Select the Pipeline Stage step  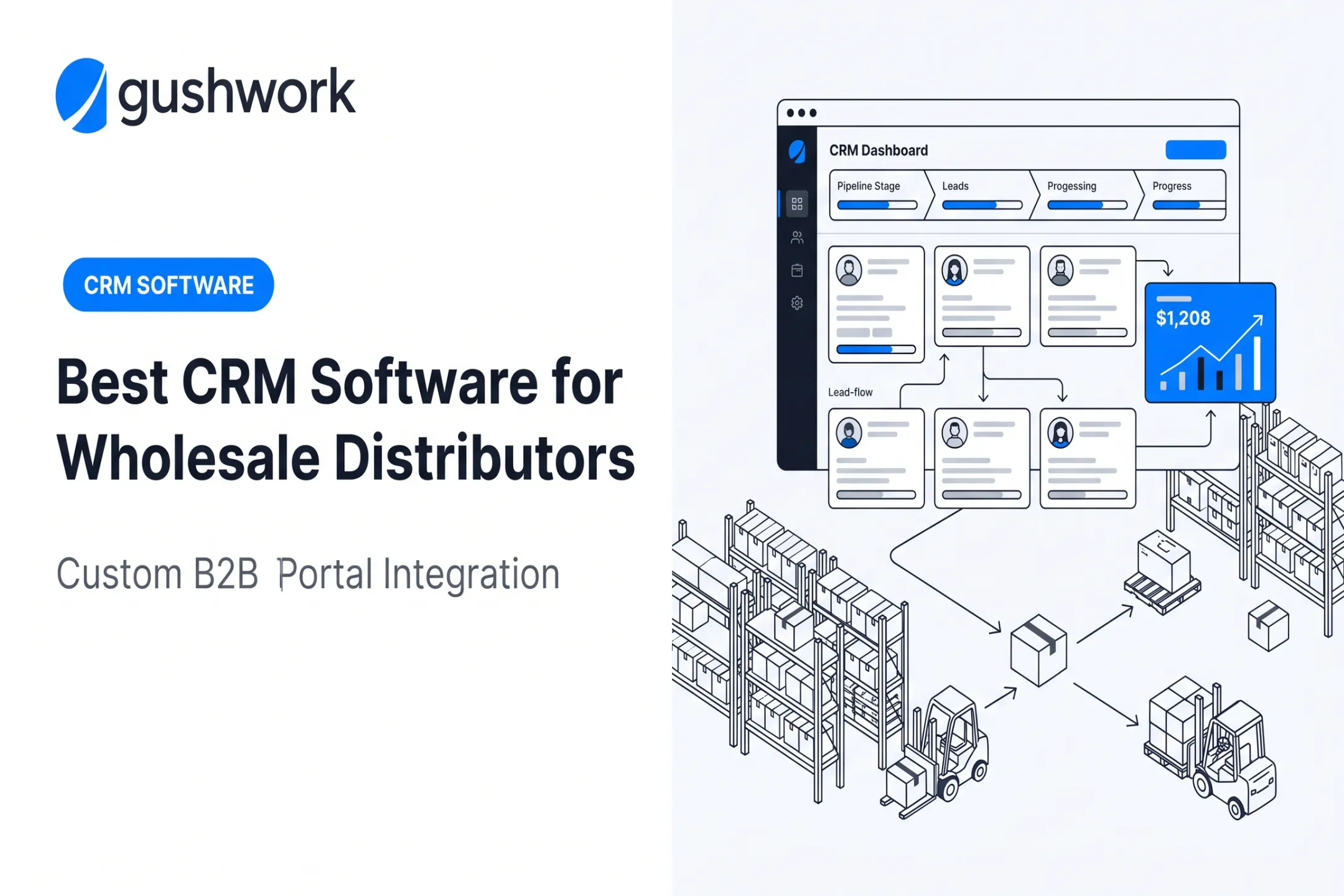(878, 195)
